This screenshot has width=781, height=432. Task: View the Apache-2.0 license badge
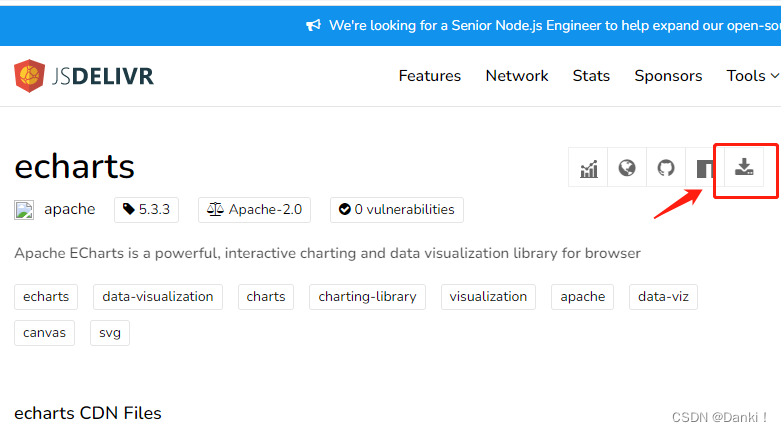click(255, 210)
